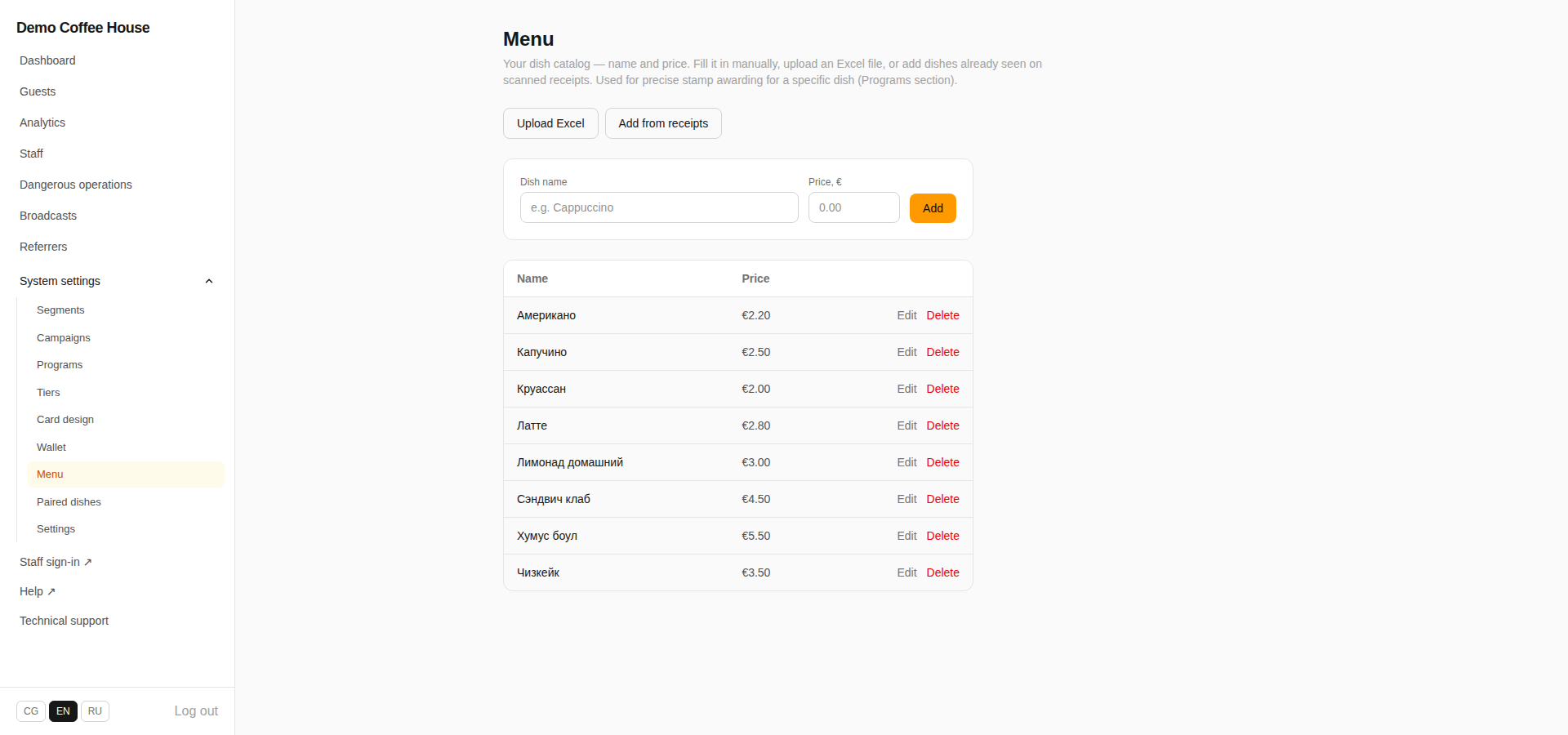Edit the Чизкейк dish

[x=906, y=572]
